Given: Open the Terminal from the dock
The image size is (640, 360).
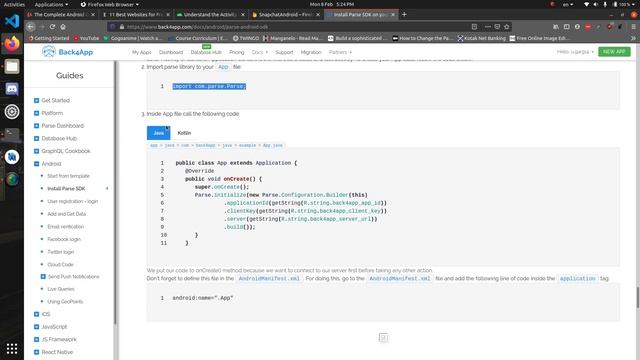Looking at the screenshot, I should (x=12, y=134).
